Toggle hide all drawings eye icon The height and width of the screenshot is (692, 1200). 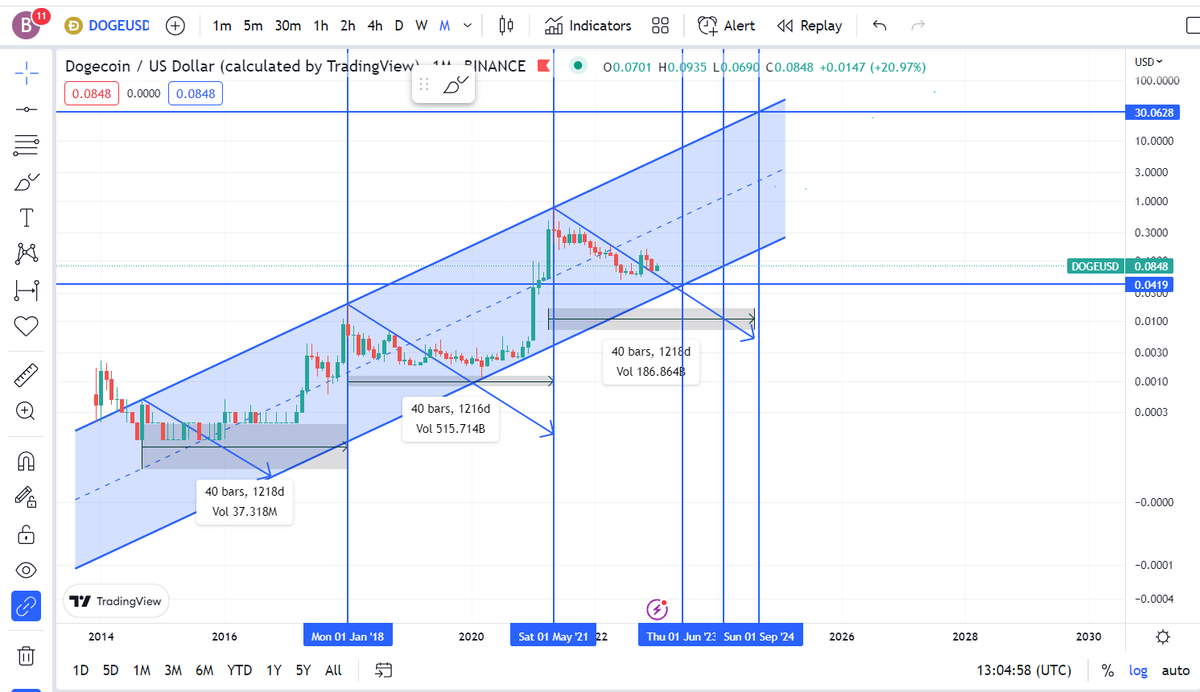coord(26,570)
